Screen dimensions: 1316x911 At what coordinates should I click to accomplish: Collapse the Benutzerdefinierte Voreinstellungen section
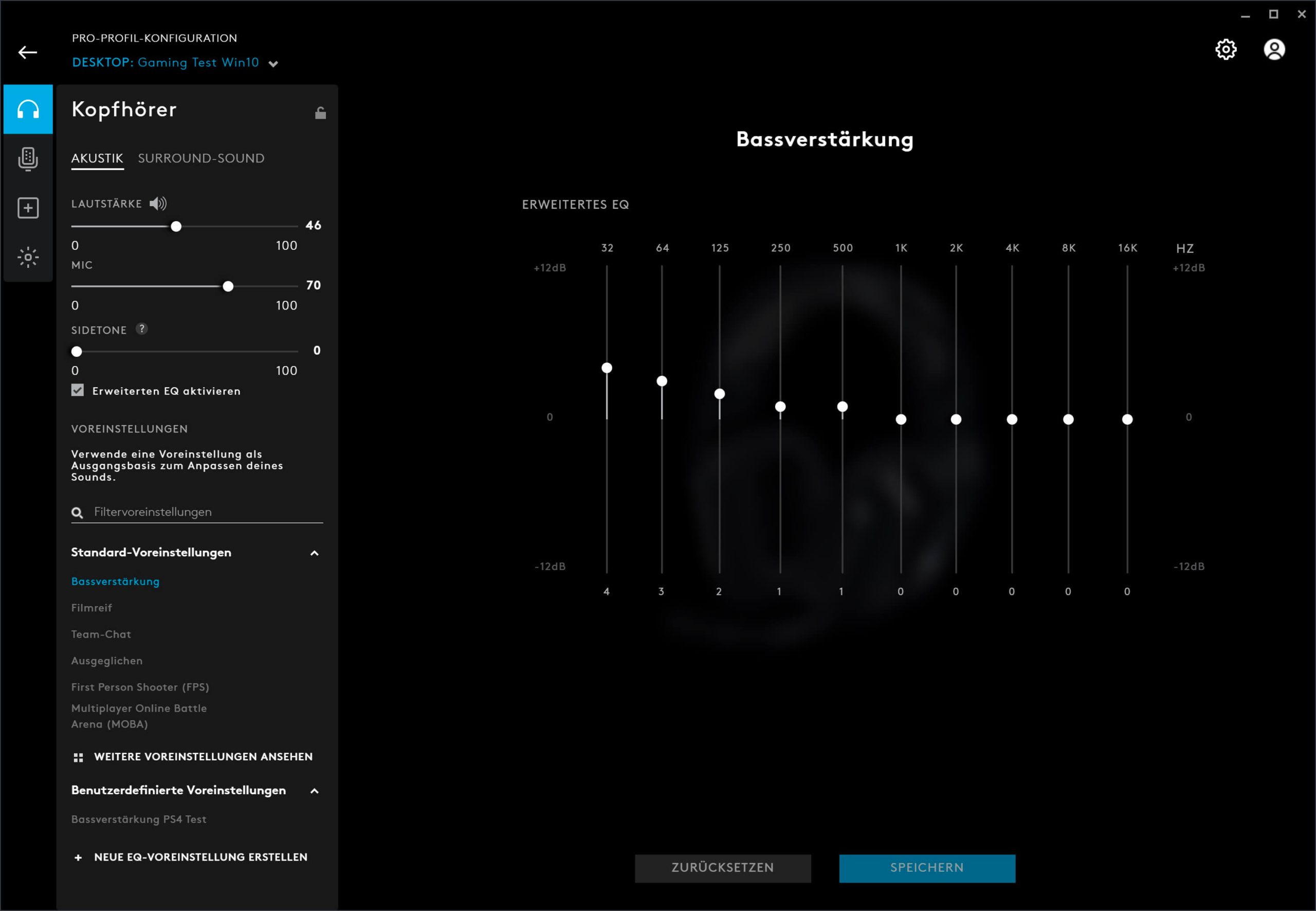pyautogui.click(x=314, y=791)
